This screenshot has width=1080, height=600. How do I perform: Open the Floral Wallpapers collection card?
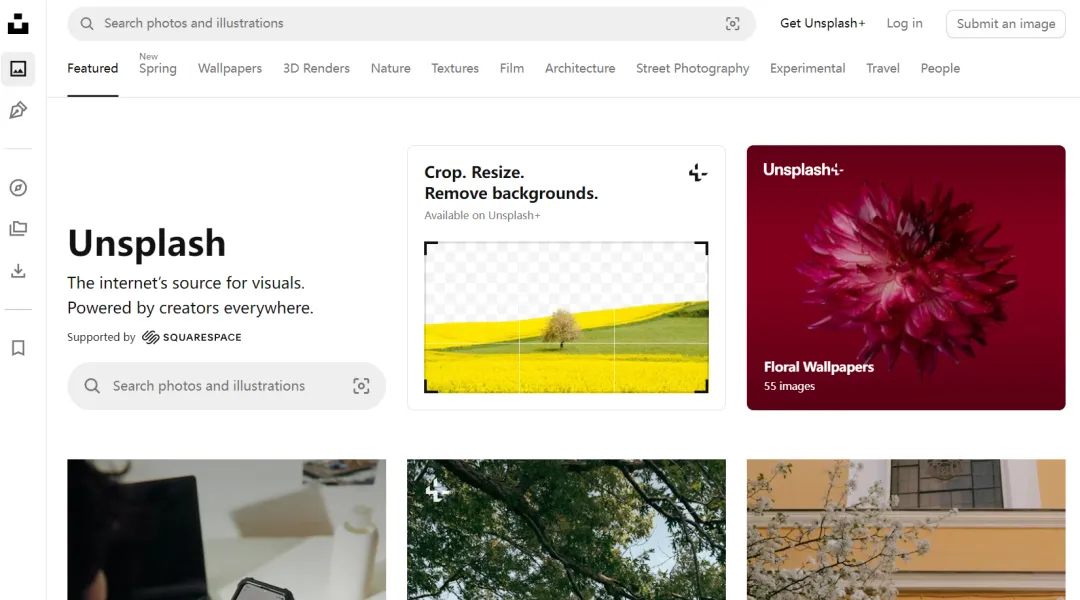906,278
